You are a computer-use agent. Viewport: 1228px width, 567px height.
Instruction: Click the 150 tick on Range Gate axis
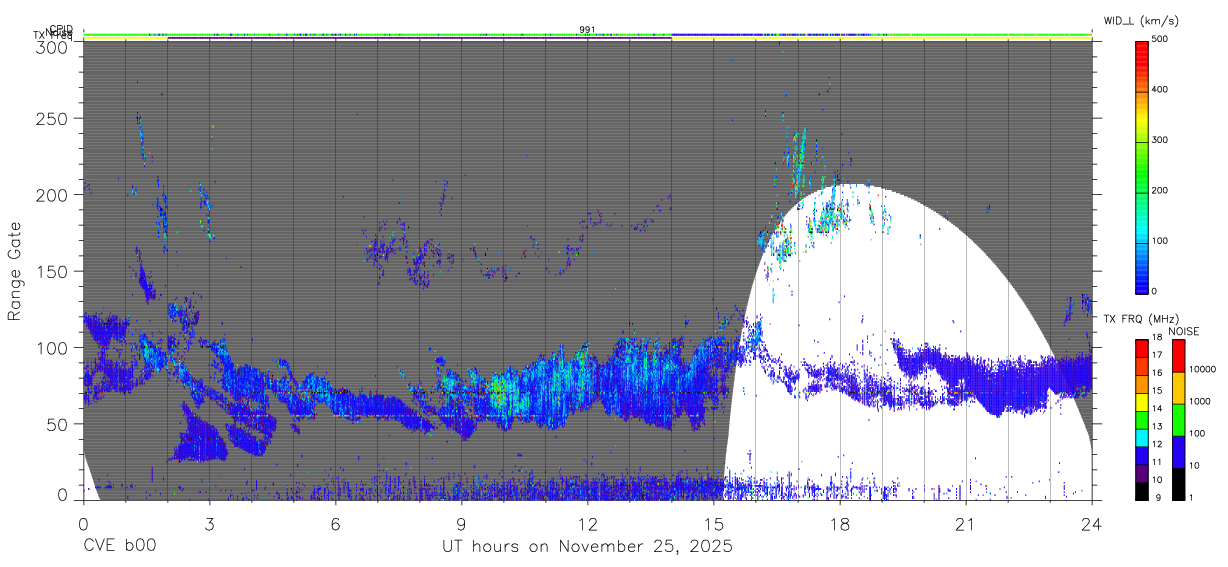(52, 271)
